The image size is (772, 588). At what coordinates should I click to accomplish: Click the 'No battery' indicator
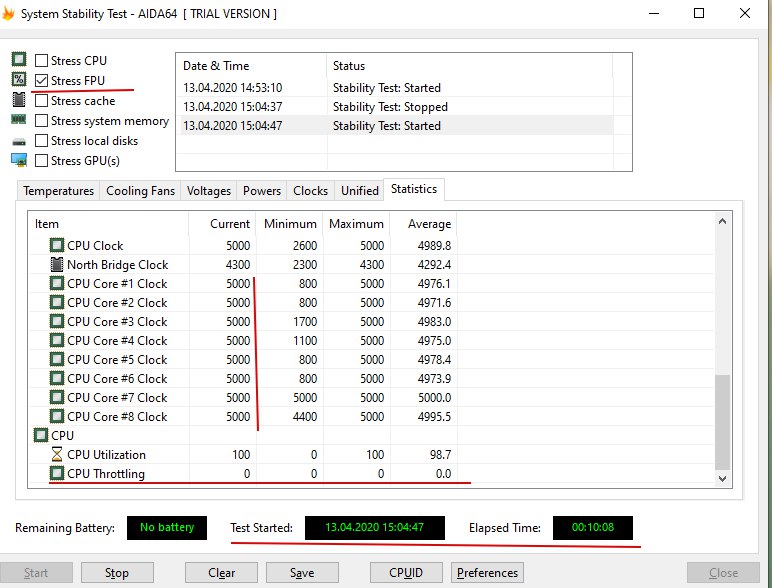pyautogui.click(x=167, y=527)
